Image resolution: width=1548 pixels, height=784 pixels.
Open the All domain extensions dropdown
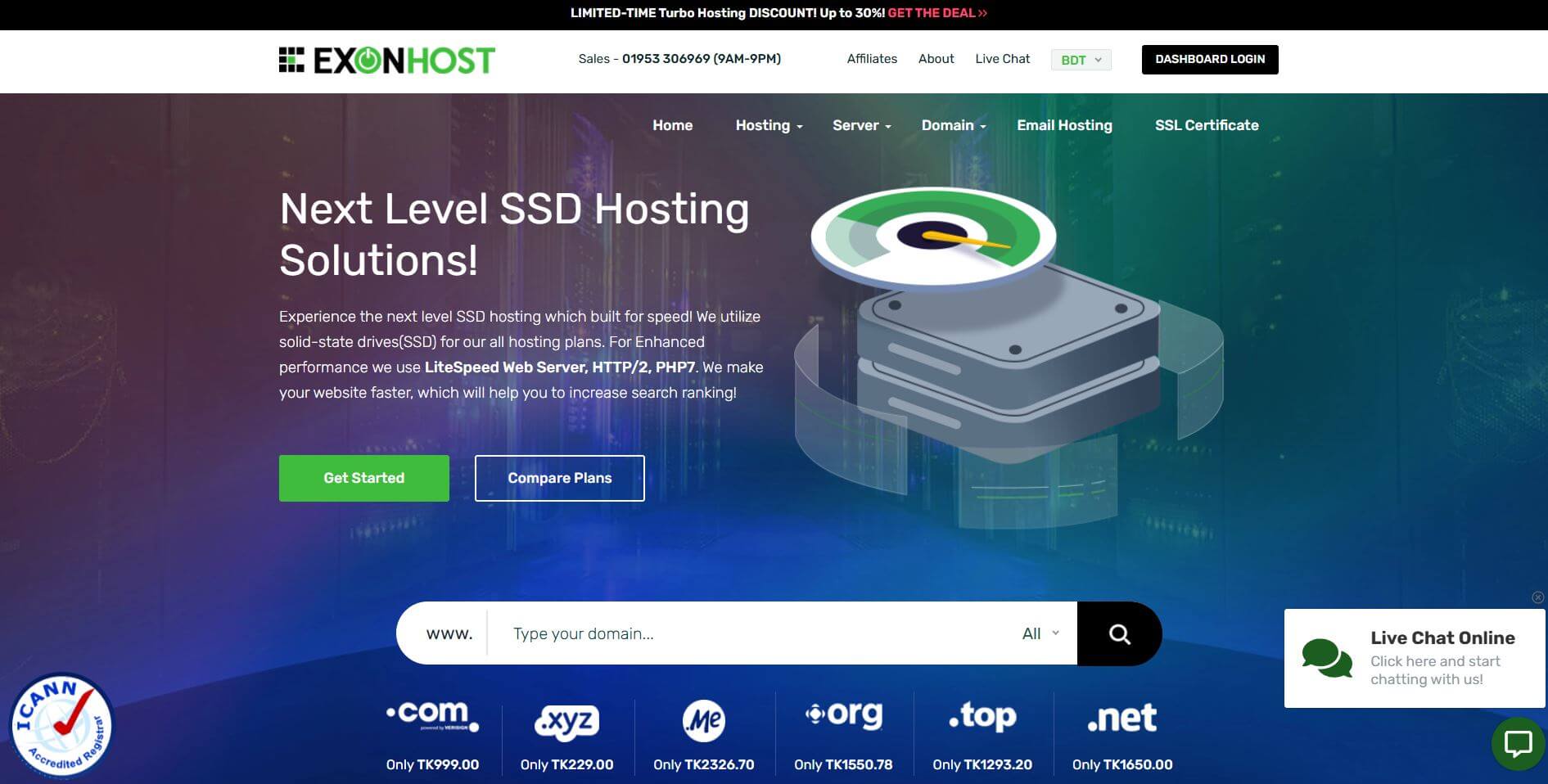pyautogui.click(x=1040, y=633)
